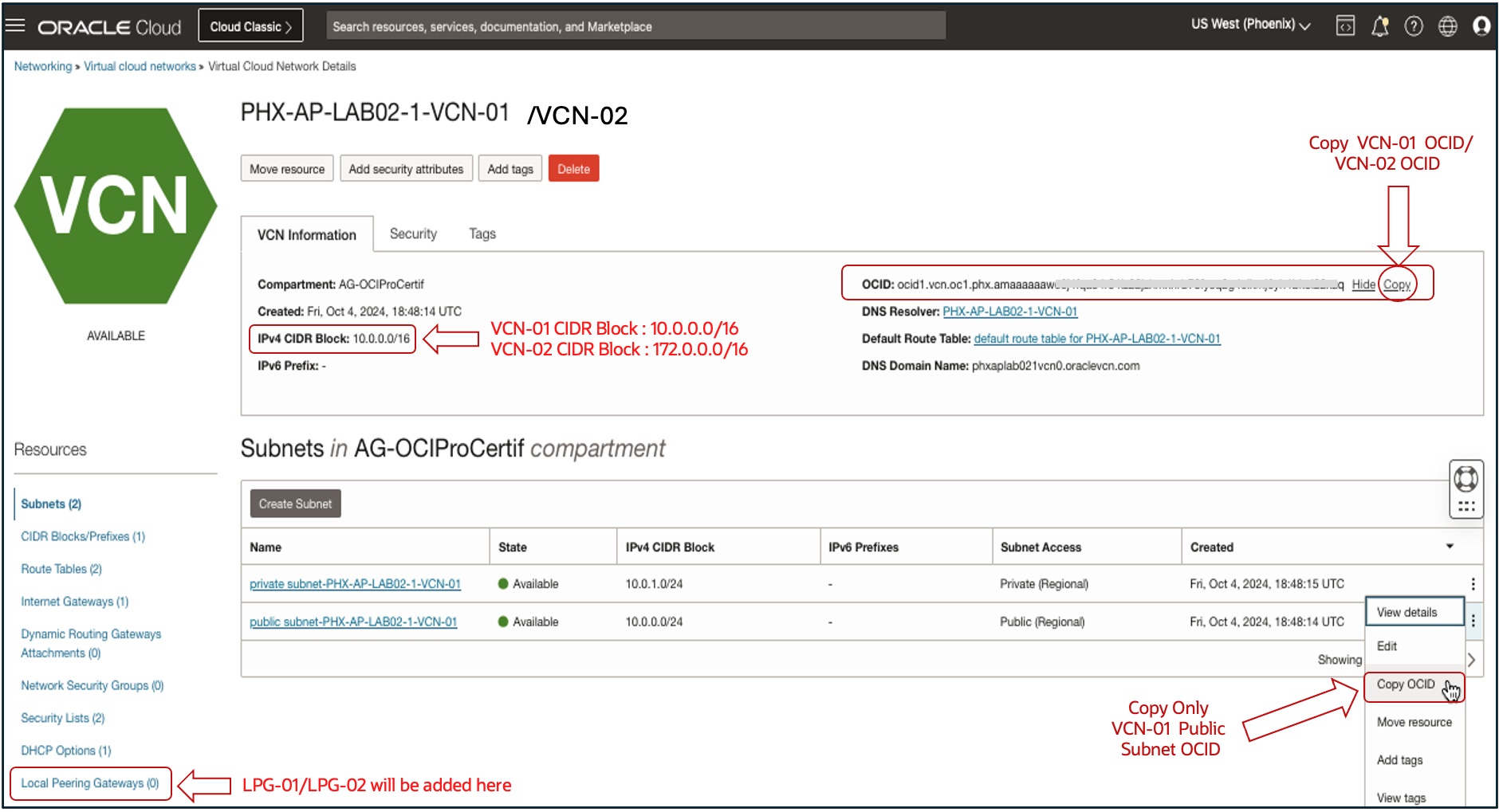Switch to the VCN Information tab
This screenshot has height=812, width=1499.
point(307,235)
